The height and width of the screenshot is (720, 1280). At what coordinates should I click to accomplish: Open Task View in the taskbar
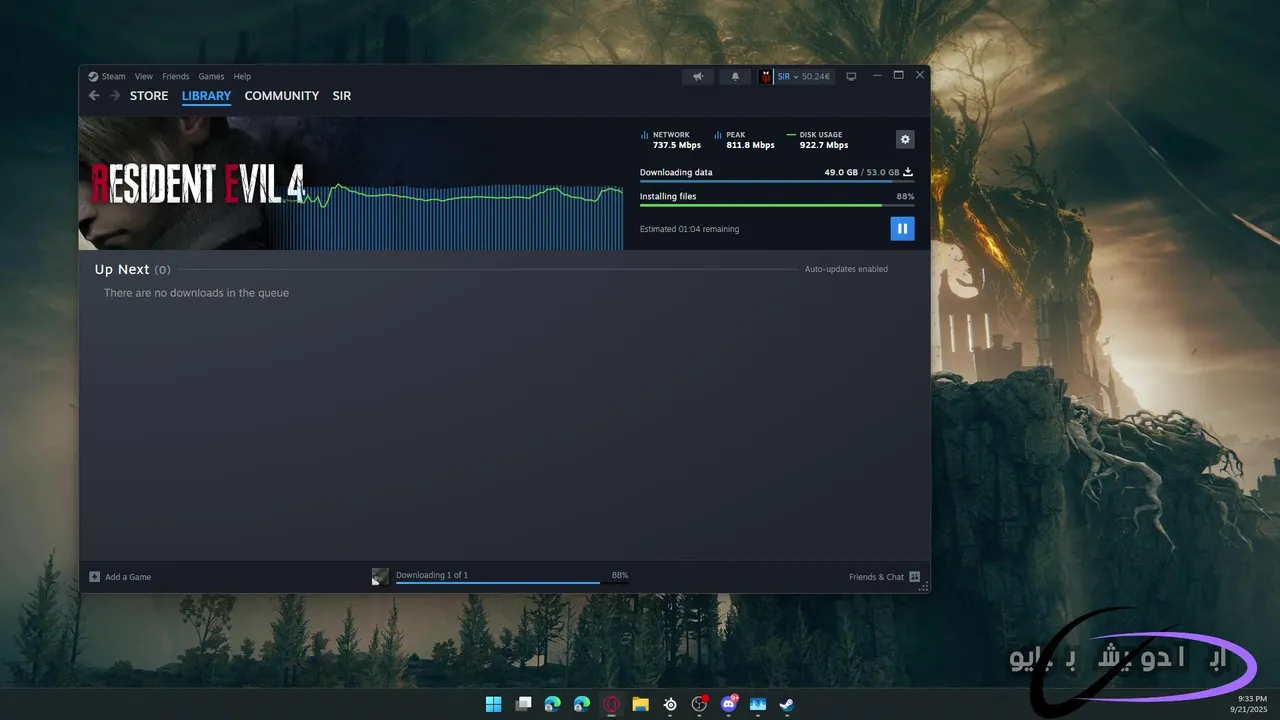pyautogui.click(x=523, y=704)
